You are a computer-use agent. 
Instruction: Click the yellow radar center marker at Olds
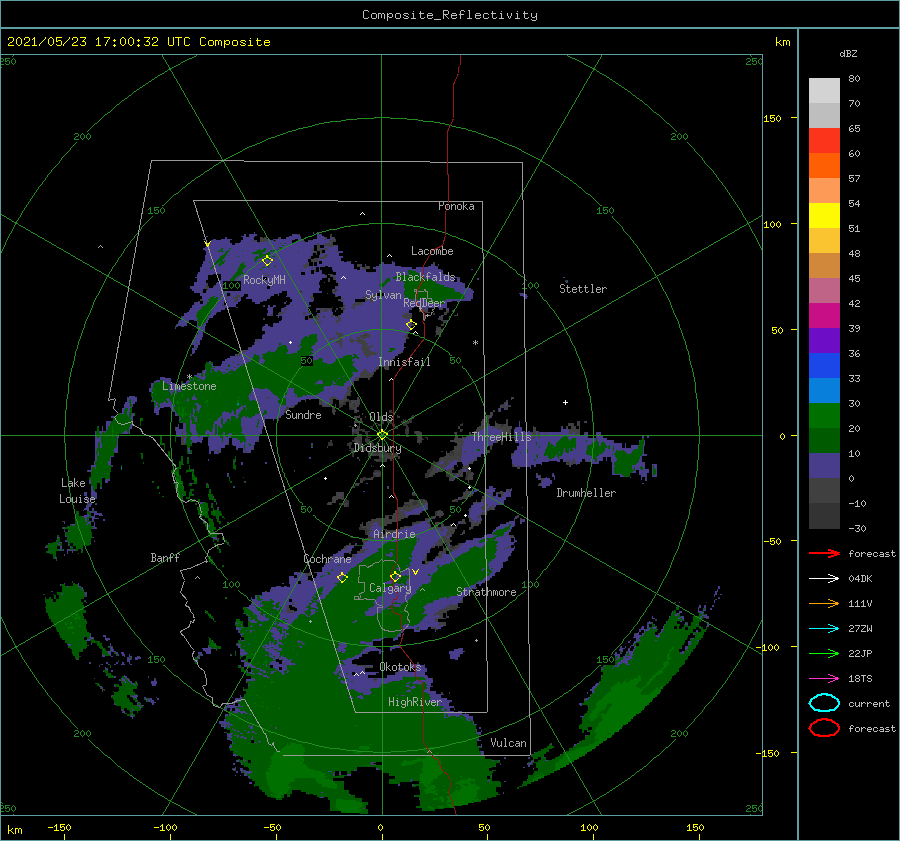pos(382,435)
